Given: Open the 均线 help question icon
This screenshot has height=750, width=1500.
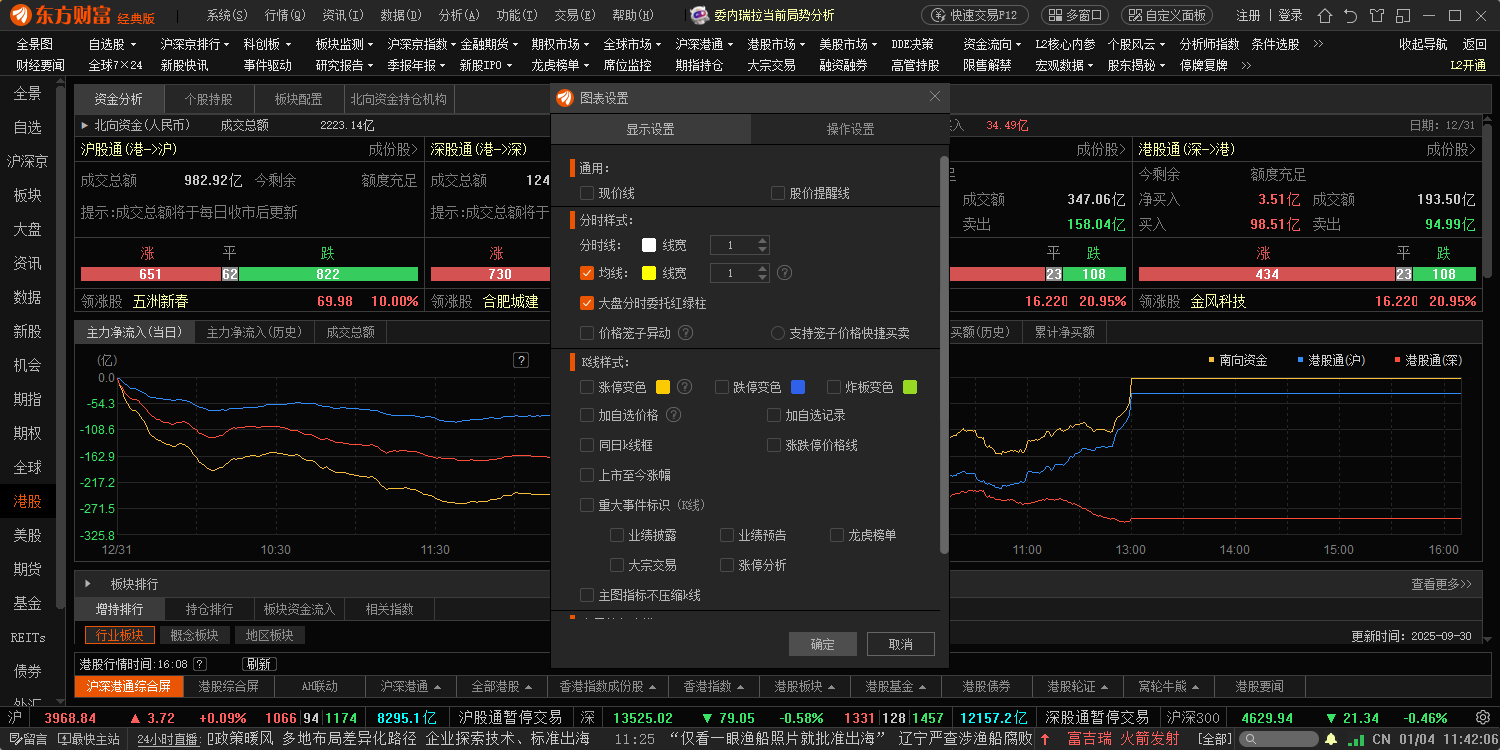Looking at the screenshot, I should click(785, 273).
